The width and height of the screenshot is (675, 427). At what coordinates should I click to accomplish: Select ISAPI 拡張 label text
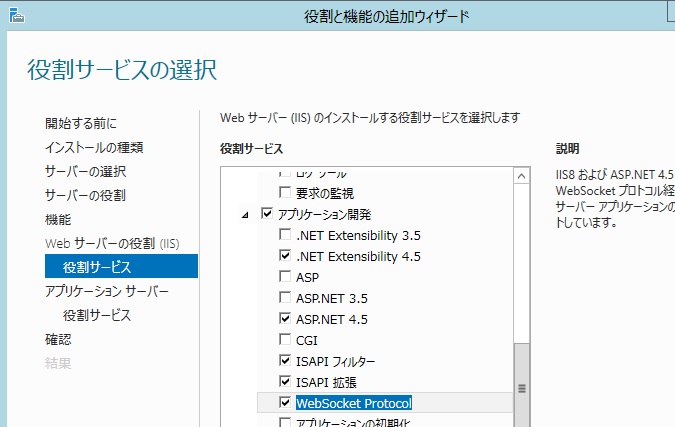(x=326, y=382)
